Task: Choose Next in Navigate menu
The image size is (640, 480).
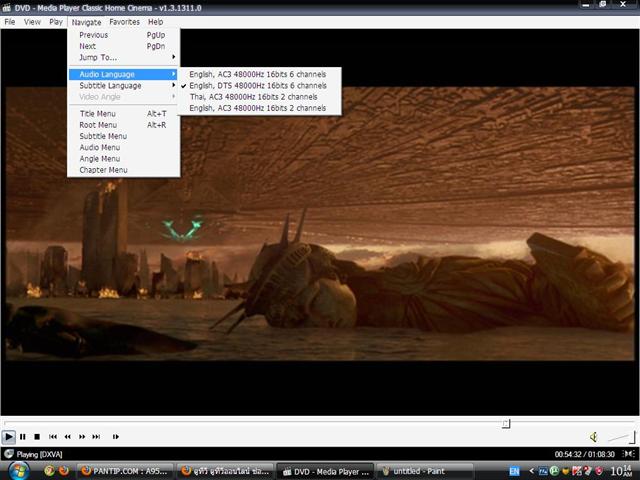Action: click(x=123, y=46)
